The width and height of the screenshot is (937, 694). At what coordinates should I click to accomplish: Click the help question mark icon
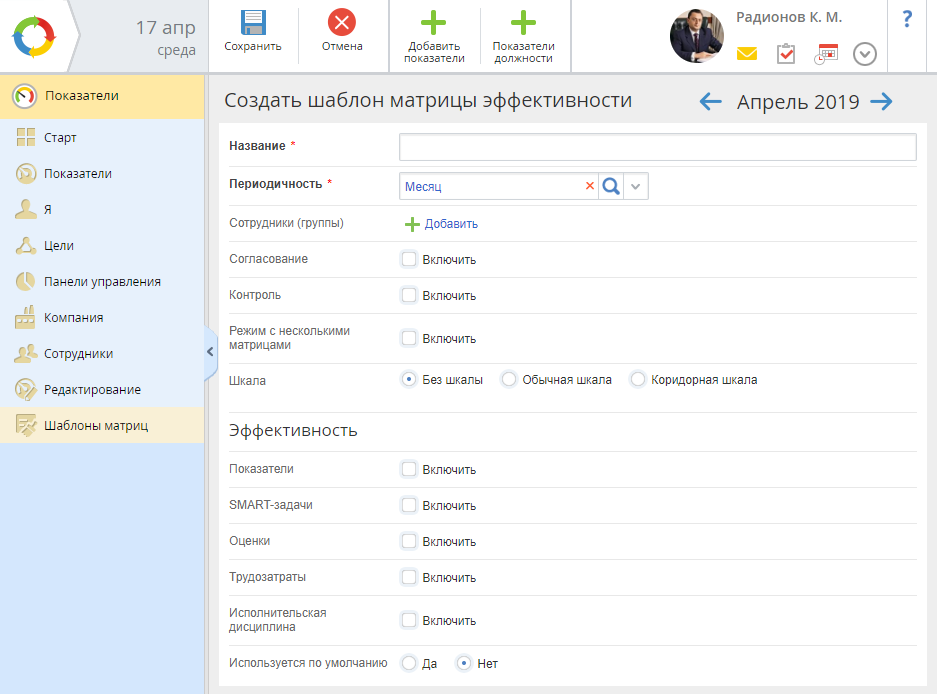pos(907,19)
